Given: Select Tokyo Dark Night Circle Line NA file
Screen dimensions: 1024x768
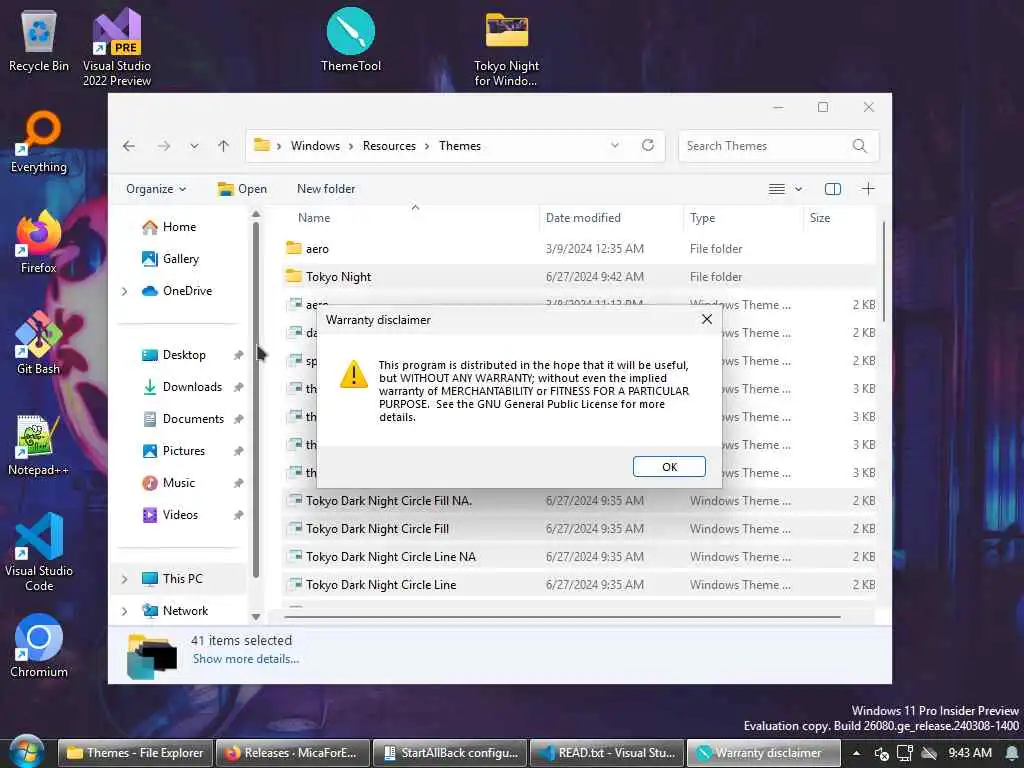Looking at the screenshot, I should point(579,557).
